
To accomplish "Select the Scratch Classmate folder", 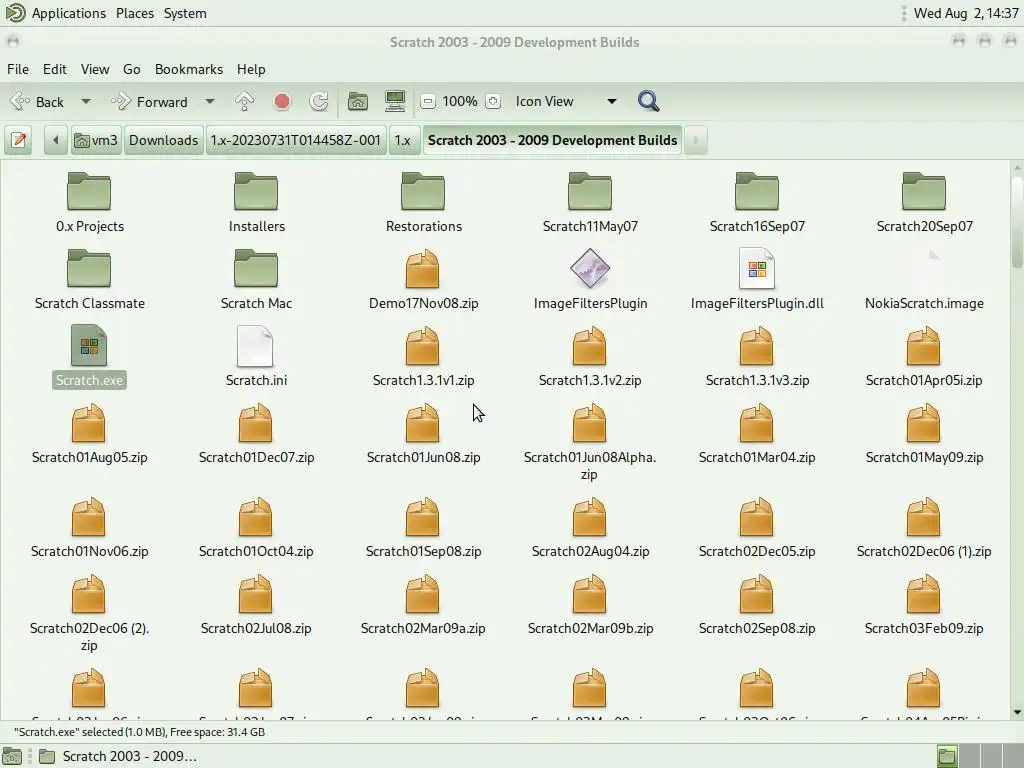I will click(x=89, y=280).
